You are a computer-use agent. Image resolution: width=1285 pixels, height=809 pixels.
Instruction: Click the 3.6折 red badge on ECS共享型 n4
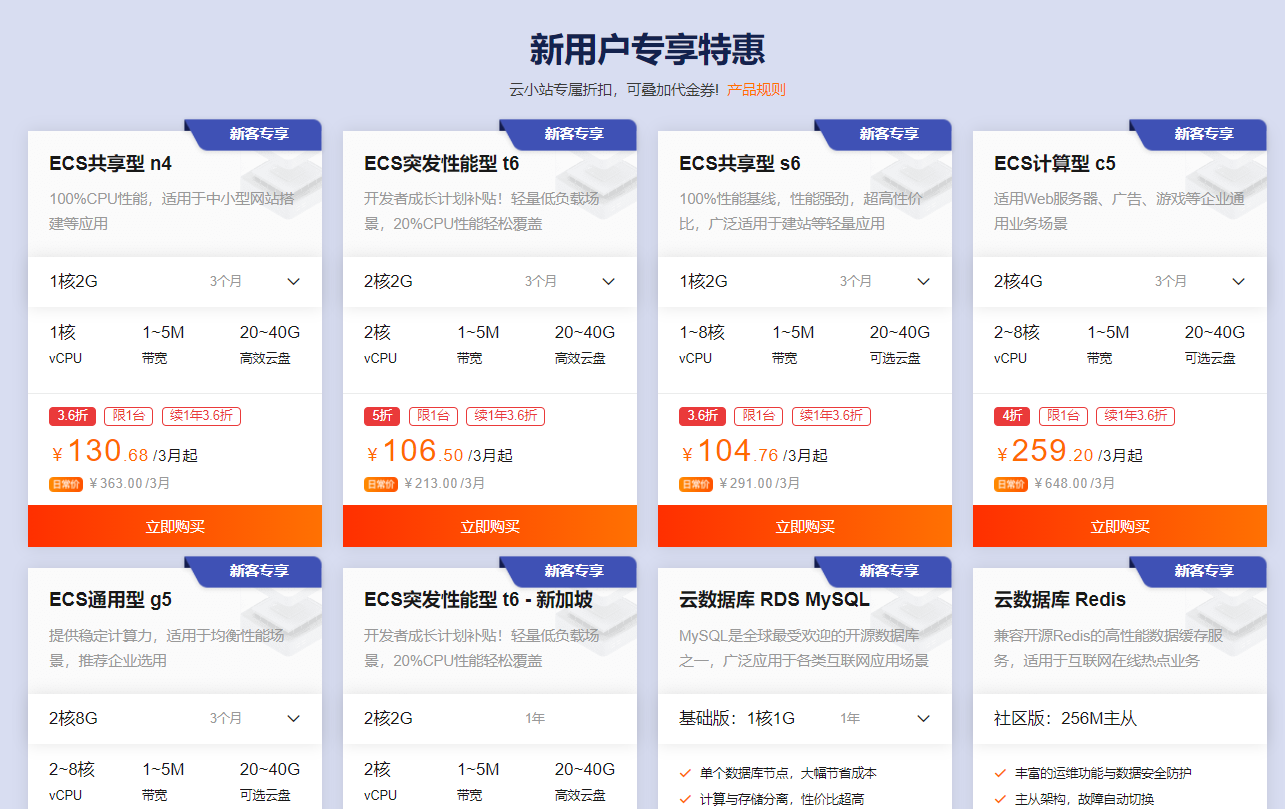click(72, 416)
